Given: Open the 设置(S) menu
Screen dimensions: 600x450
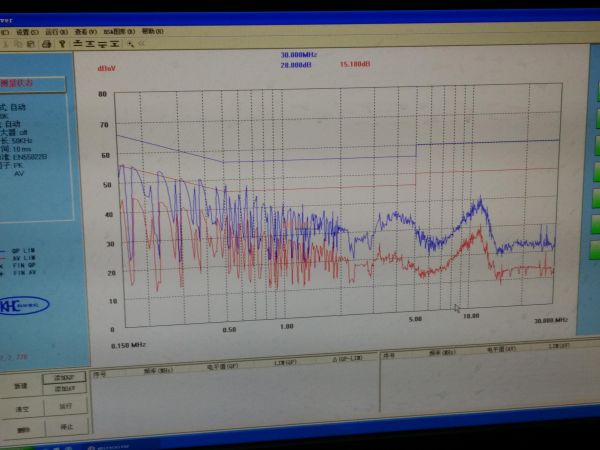Looking at the screenshot, I should click(x=28, y=33).
